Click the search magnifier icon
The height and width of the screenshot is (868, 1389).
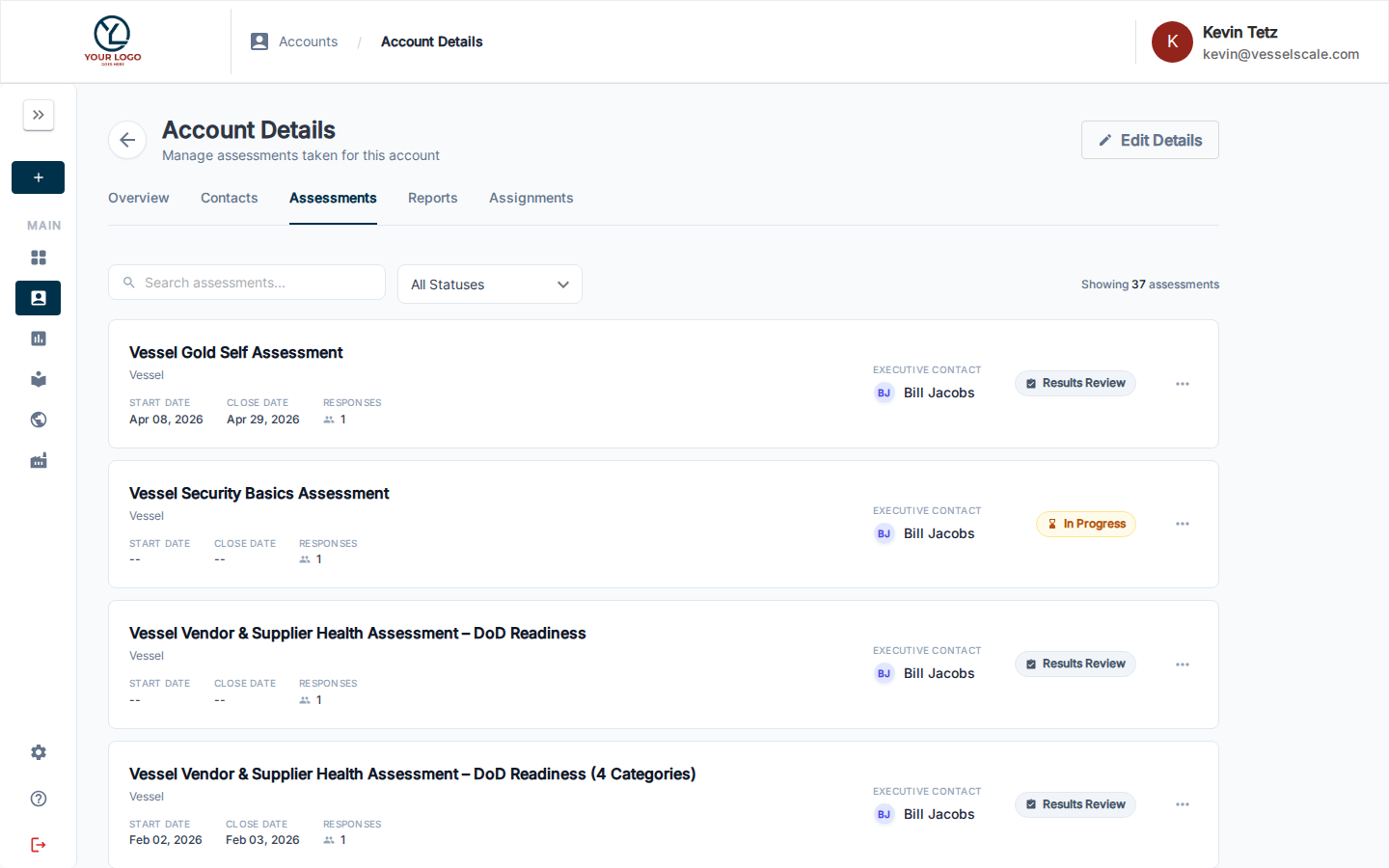129,283
